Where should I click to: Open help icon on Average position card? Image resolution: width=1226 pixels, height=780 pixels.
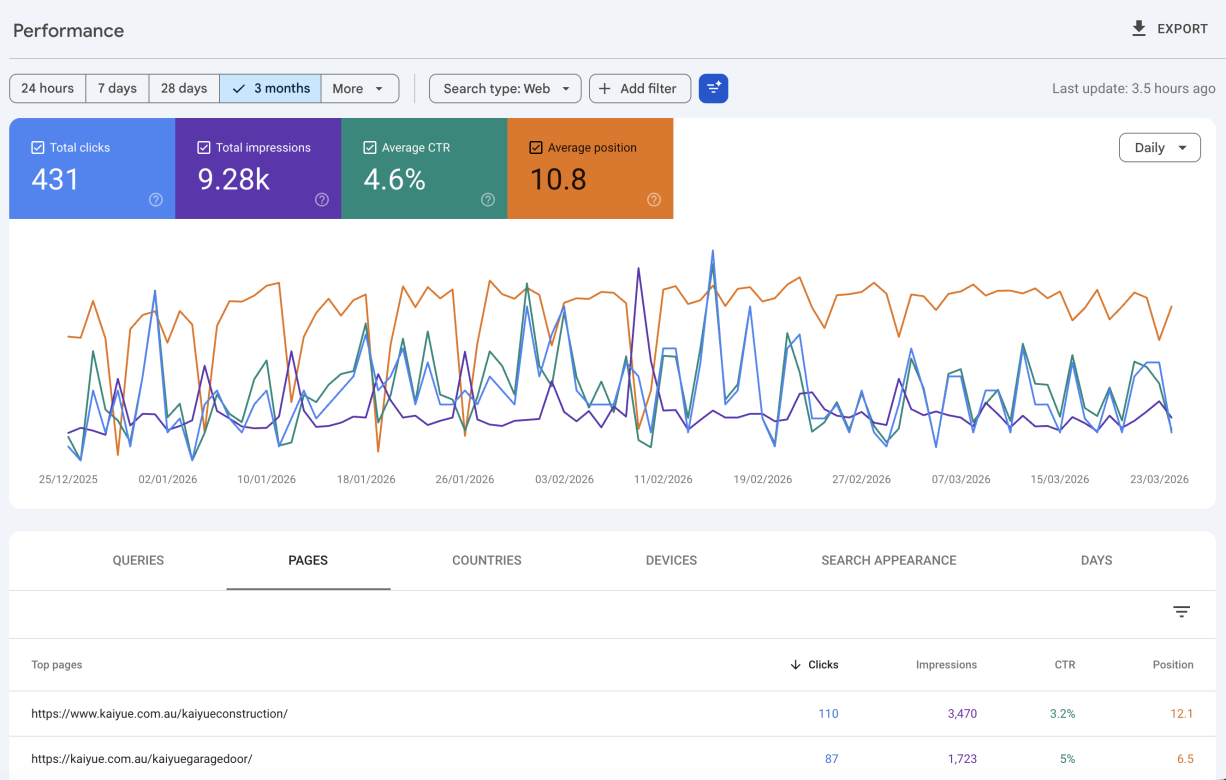pyautogui.click(x=654, y=199)
